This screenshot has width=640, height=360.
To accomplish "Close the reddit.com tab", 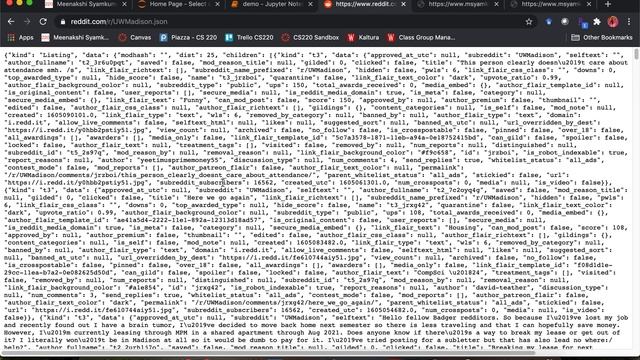I will pyautogui.click(x=403, y=4).
